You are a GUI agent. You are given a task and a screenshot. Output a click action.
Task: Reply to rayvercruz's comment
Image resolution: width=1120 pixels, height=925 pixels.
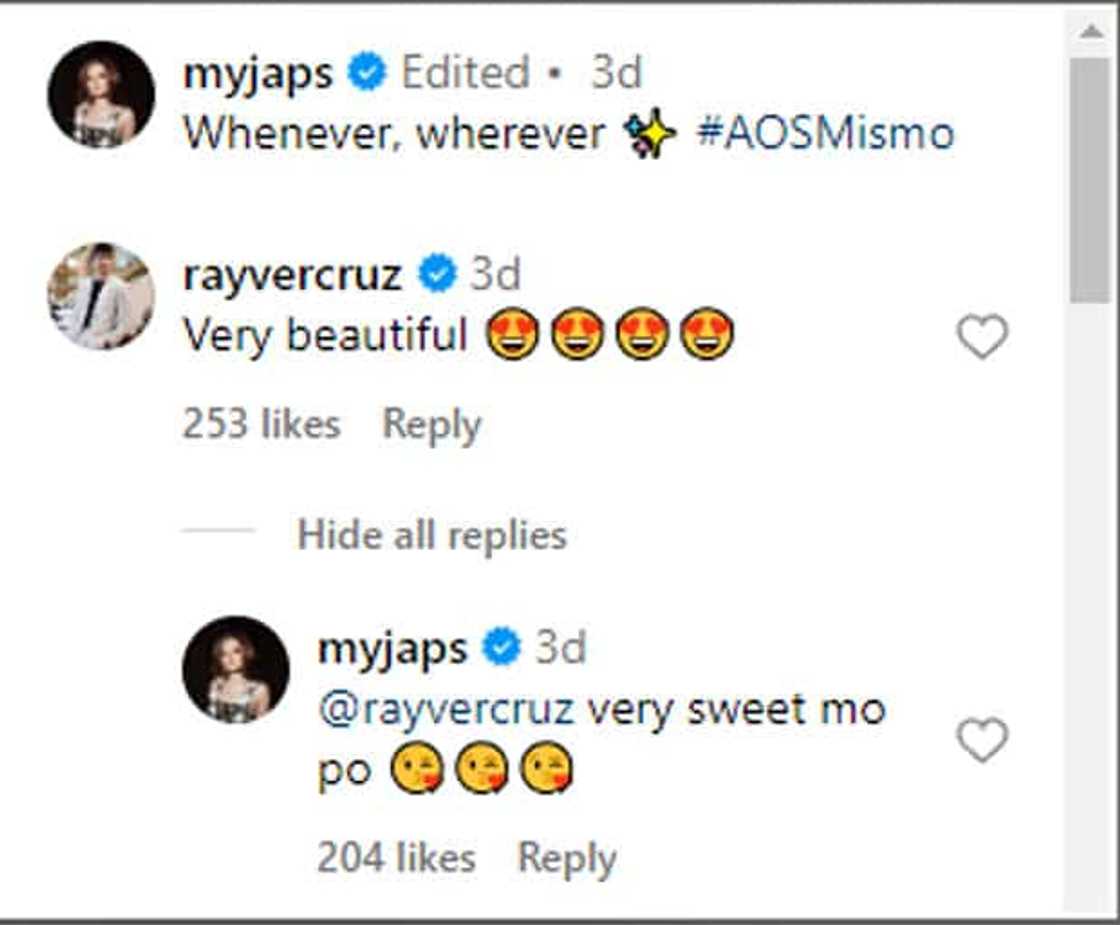click(x=432, y=424)
